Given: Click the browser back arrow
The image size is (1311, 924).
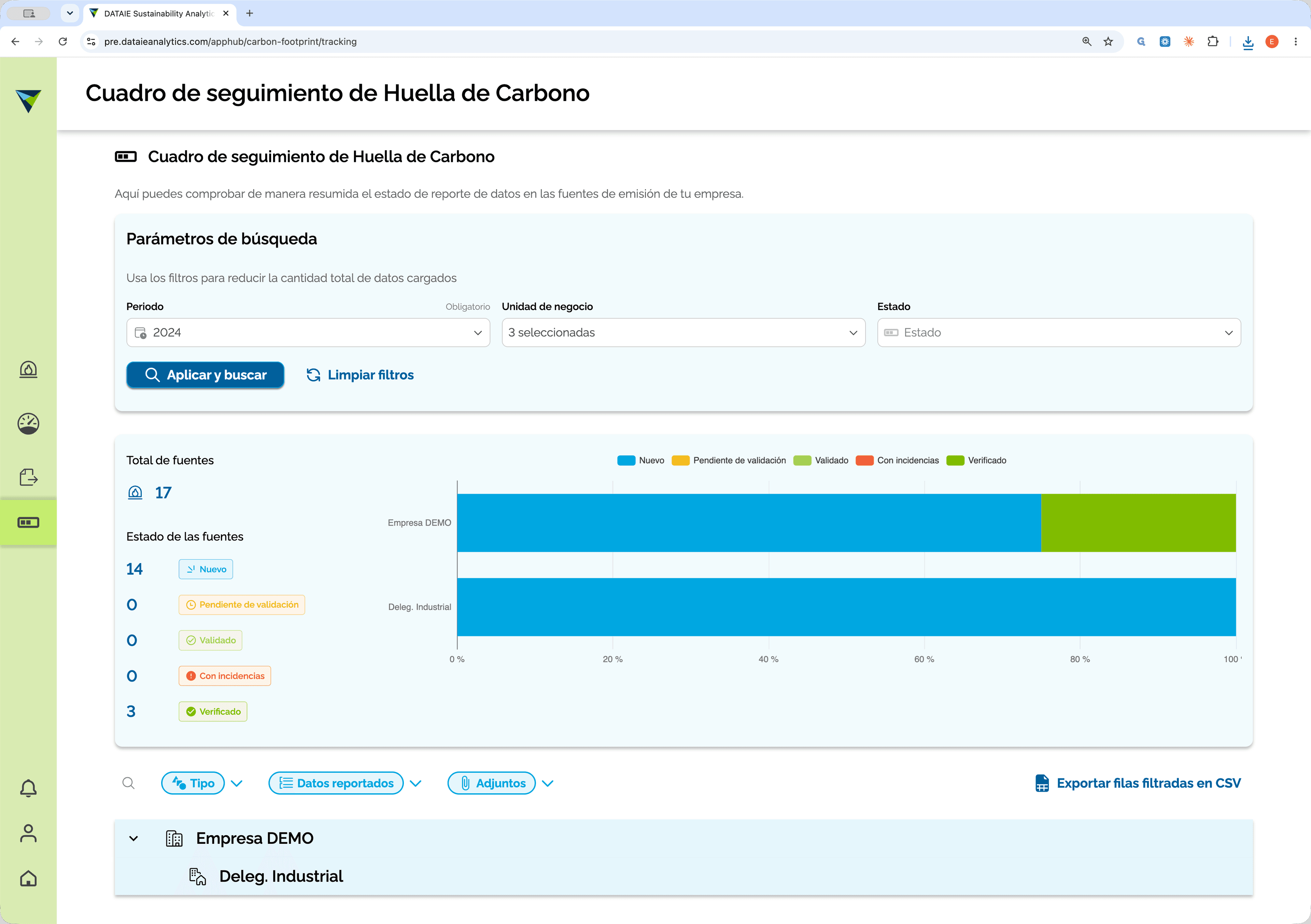Looking at the screenshot, I should click(x=15, y=41).
